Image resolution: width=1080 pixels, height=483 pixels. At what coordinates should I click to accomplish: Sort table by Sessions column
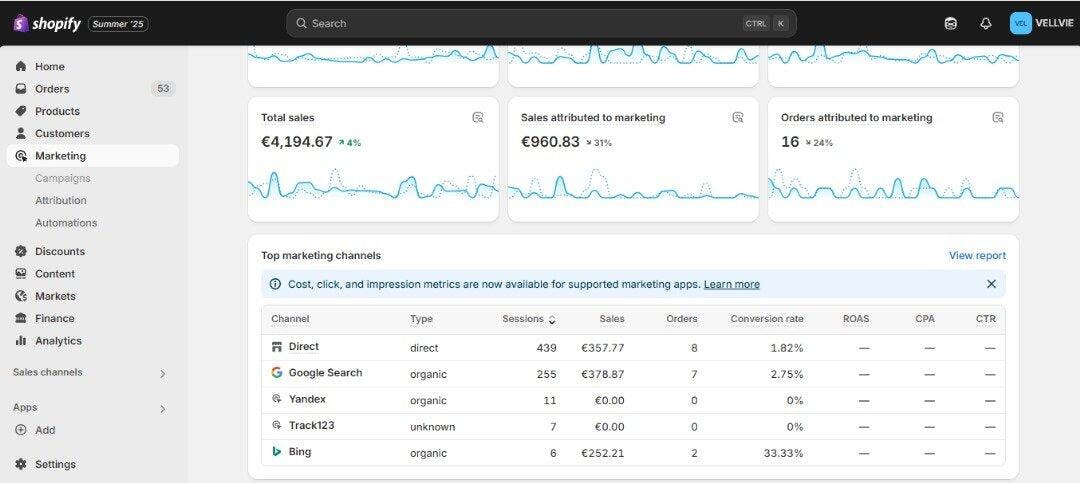tap(529, 319)
